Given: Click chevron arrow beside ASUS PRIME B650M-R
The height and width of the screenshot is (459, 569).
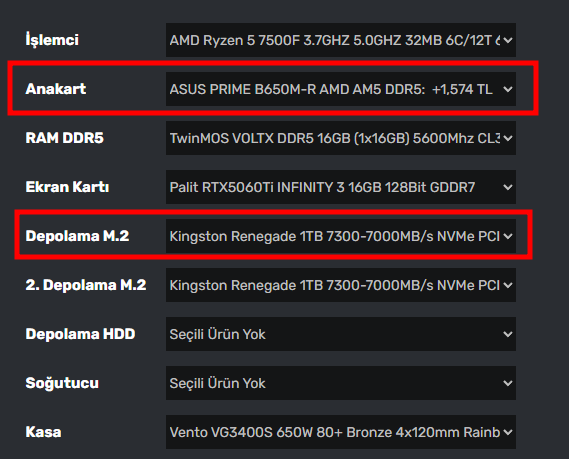Looking at the screenshot, I should (508, 89).
